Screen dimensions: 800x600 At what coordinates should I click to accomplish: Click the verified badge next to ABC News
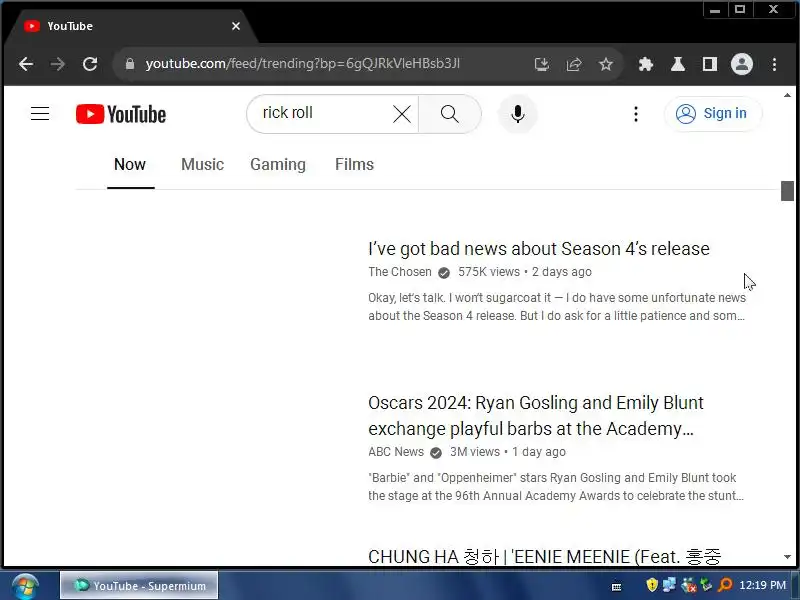tap(436, 453)
